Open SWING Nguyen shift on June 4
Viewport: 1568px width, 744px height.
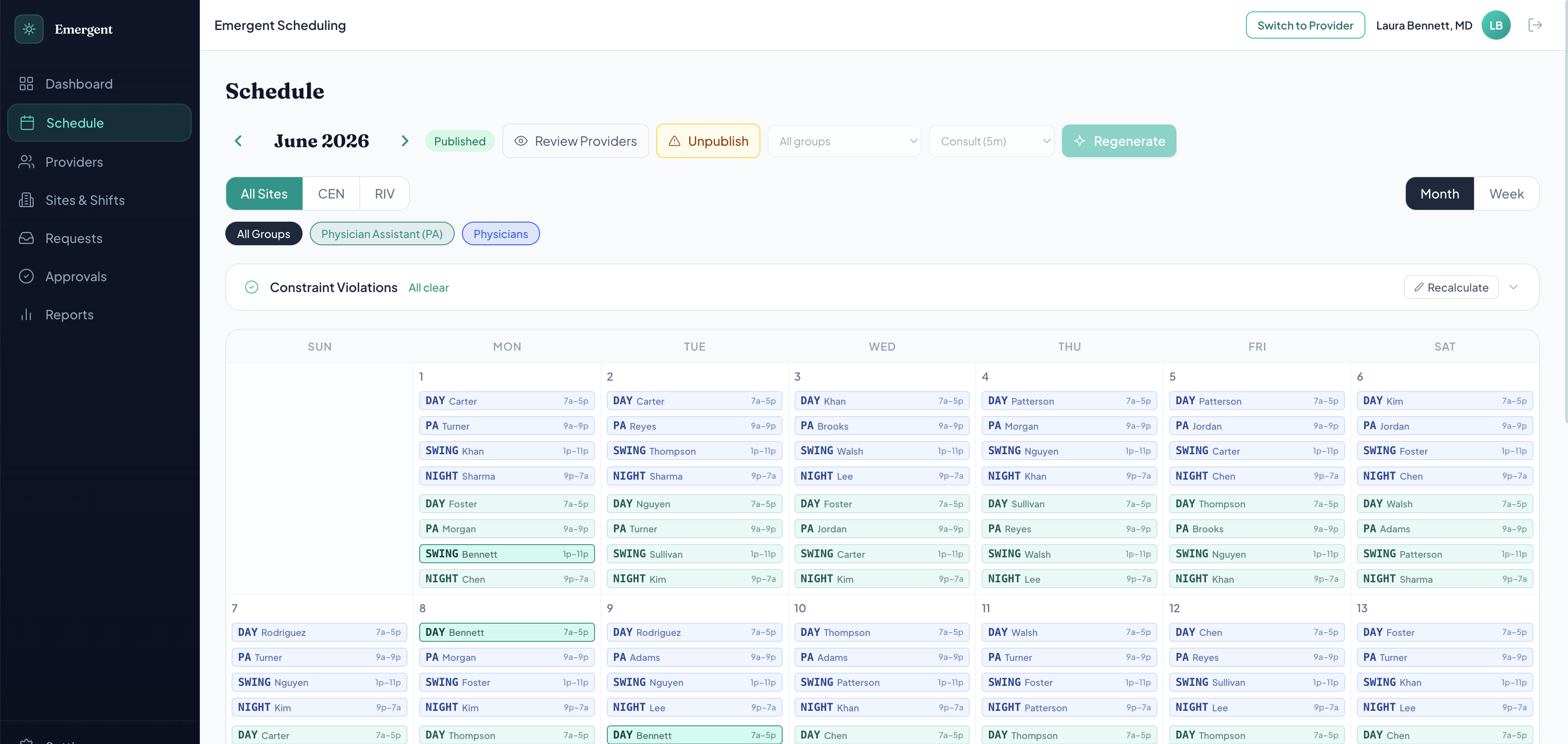coord(1069,451)
